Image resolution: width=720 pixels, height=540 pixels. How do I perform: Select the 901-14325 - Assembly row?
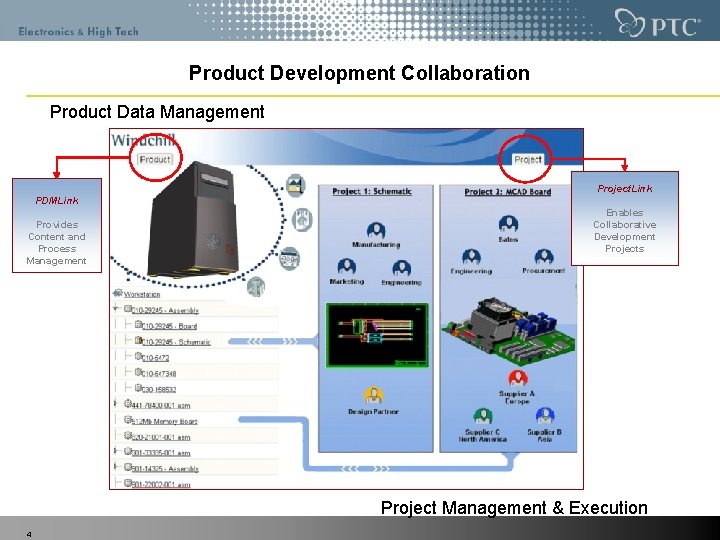195,468
